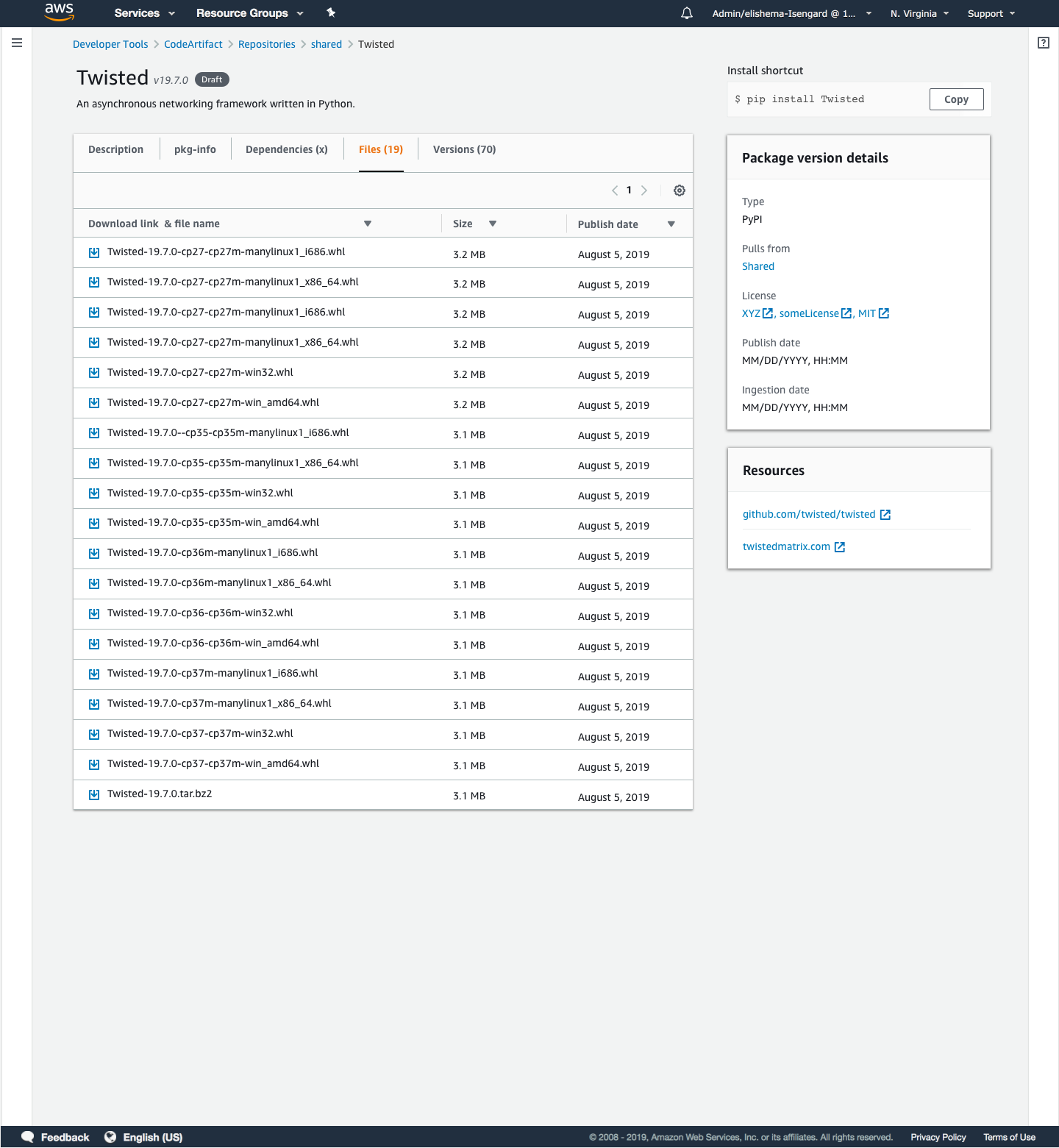Open the Privacy Policy link
Viewport: 1059px width, 1148px height.
938,1137
